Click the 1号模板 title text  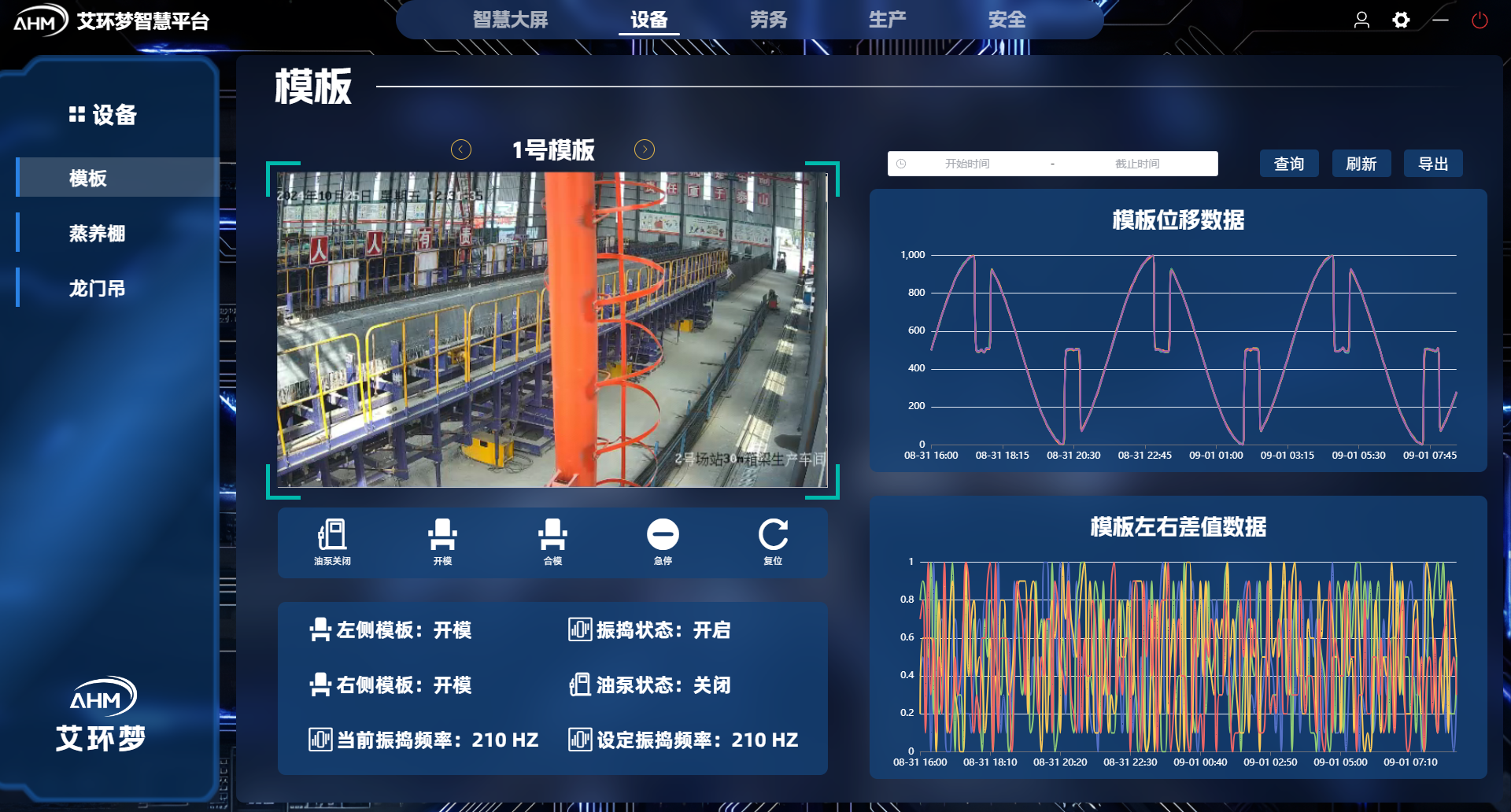553,149
